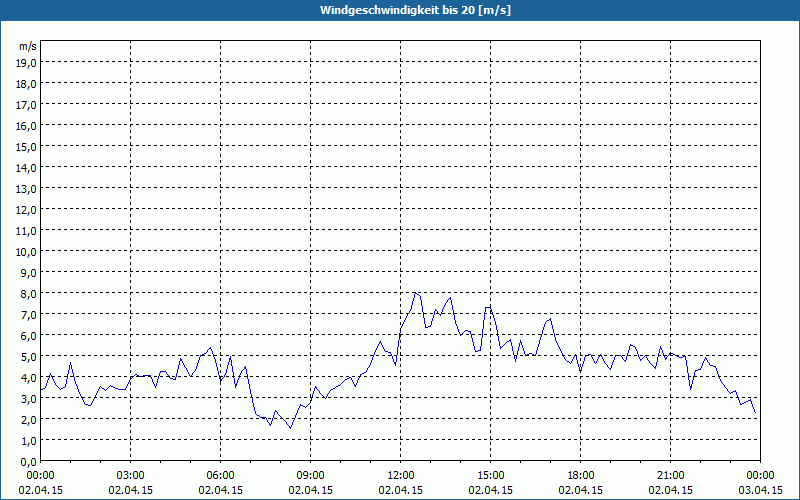800x500 pixels.
Task: Click the 5,0 y-axis label
Action: pyautogui.click(x=28, y=357)
